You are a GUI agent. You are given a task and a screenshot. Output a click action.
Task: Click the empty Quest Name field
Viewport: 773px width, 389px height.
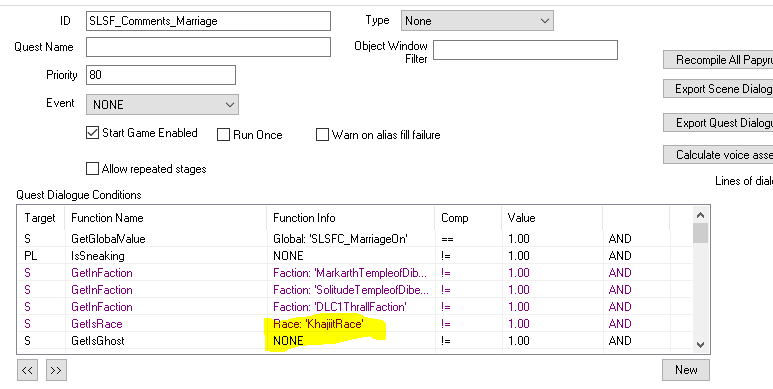[208, 47]
